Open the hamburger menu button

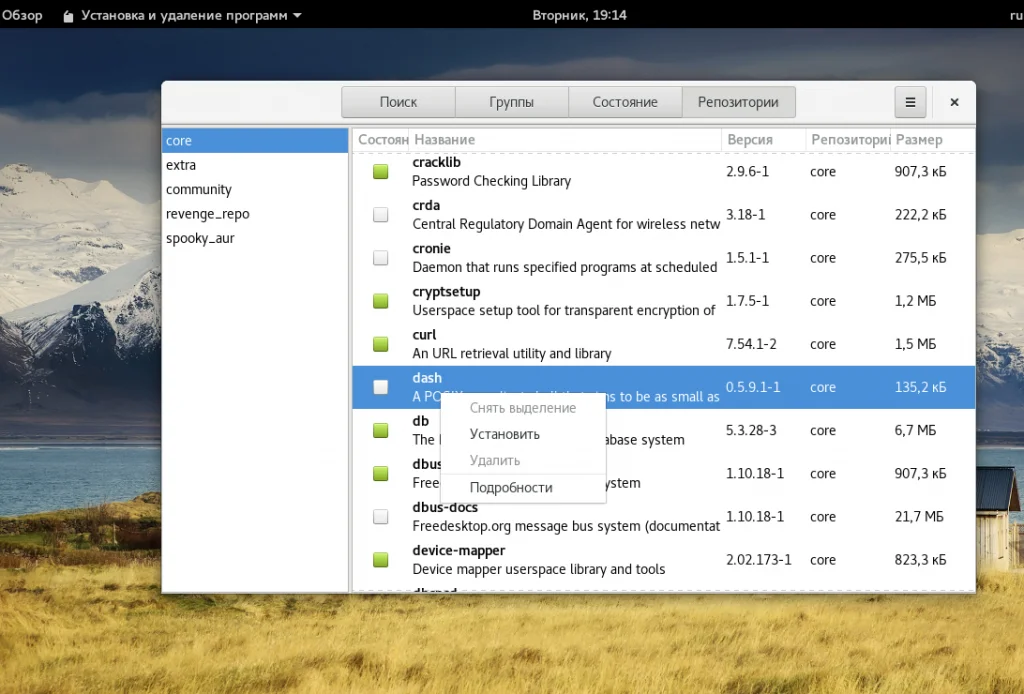pos(910,102)
